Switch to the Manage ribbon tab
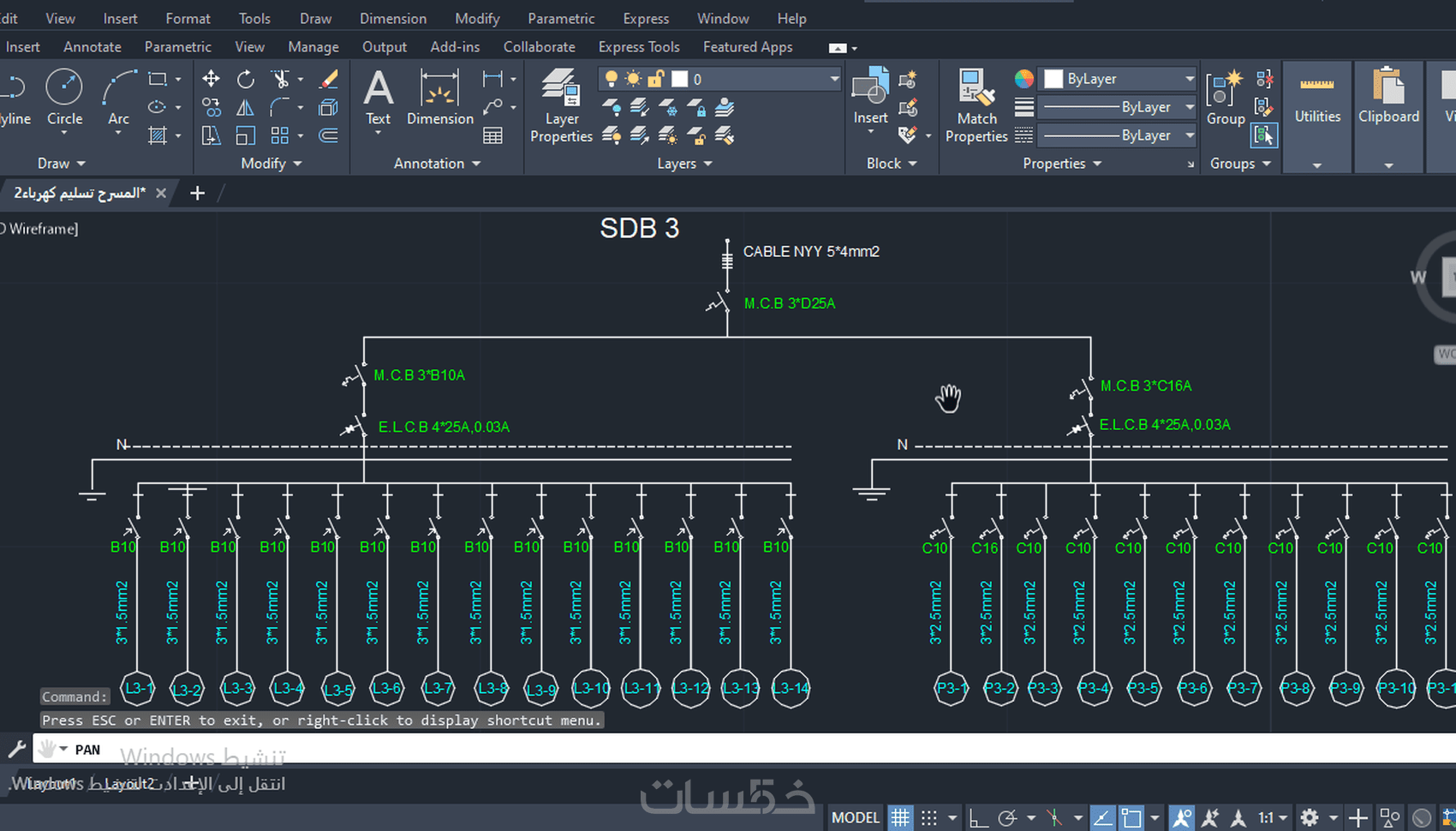The width and height of the screenshot is (1456, 831). (313, 47)
